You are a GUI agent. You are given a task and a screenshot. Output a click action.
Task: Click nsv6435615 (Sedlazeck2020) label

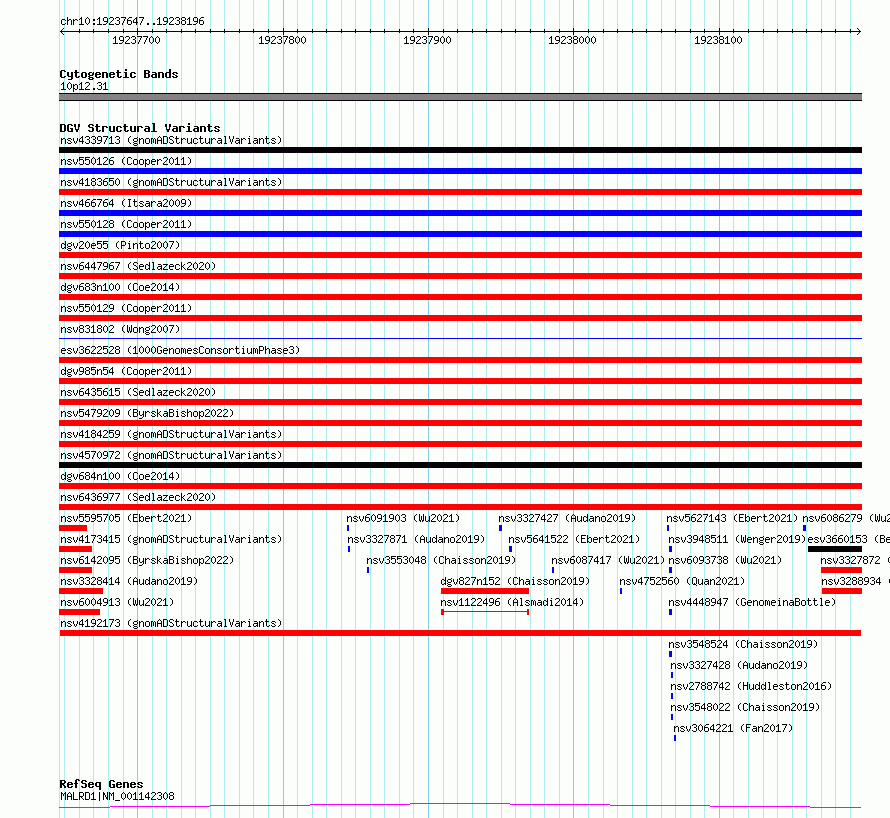138,392
